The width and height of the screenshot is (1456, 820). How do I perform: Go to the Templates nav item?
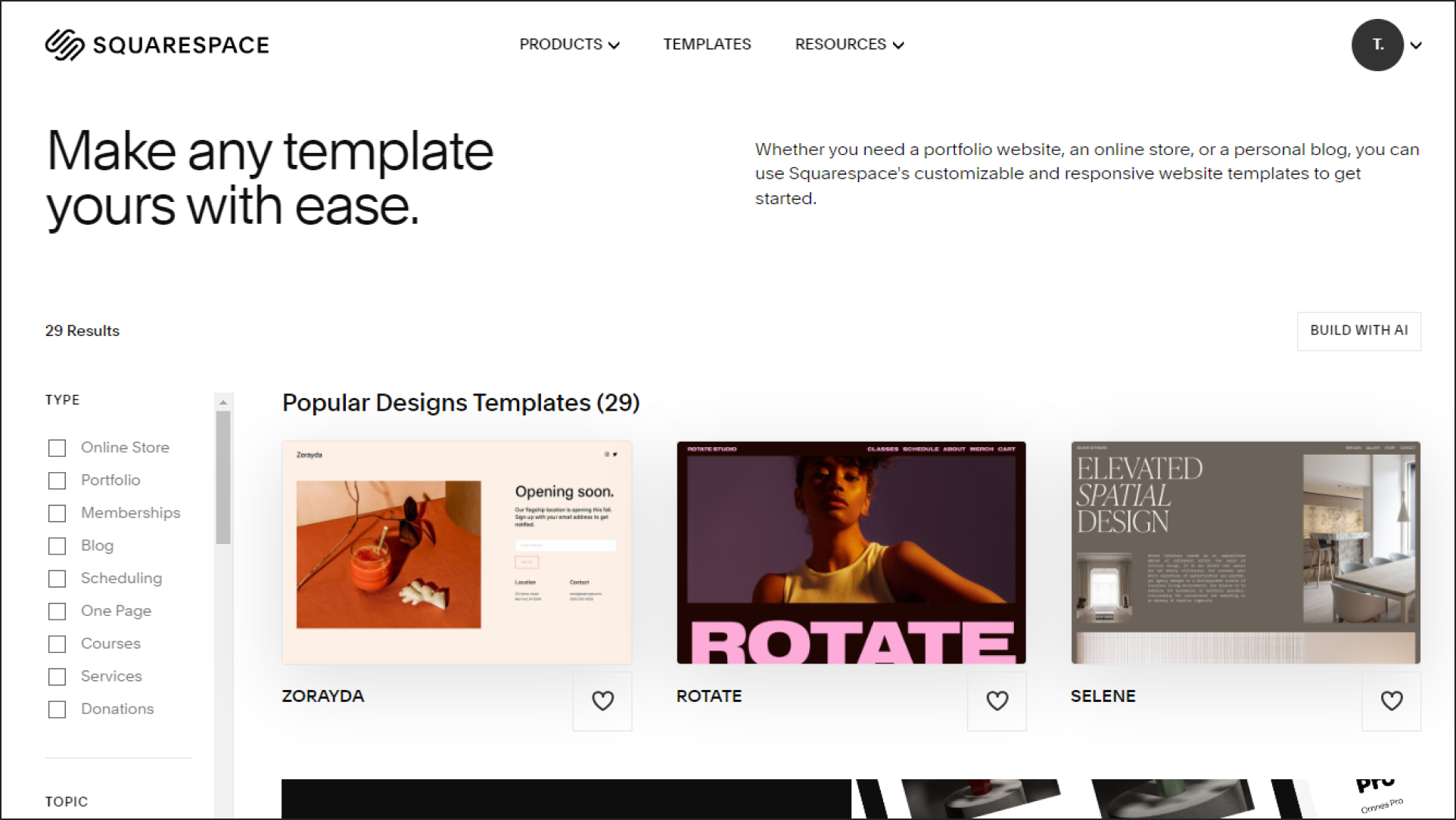[707, 45]
